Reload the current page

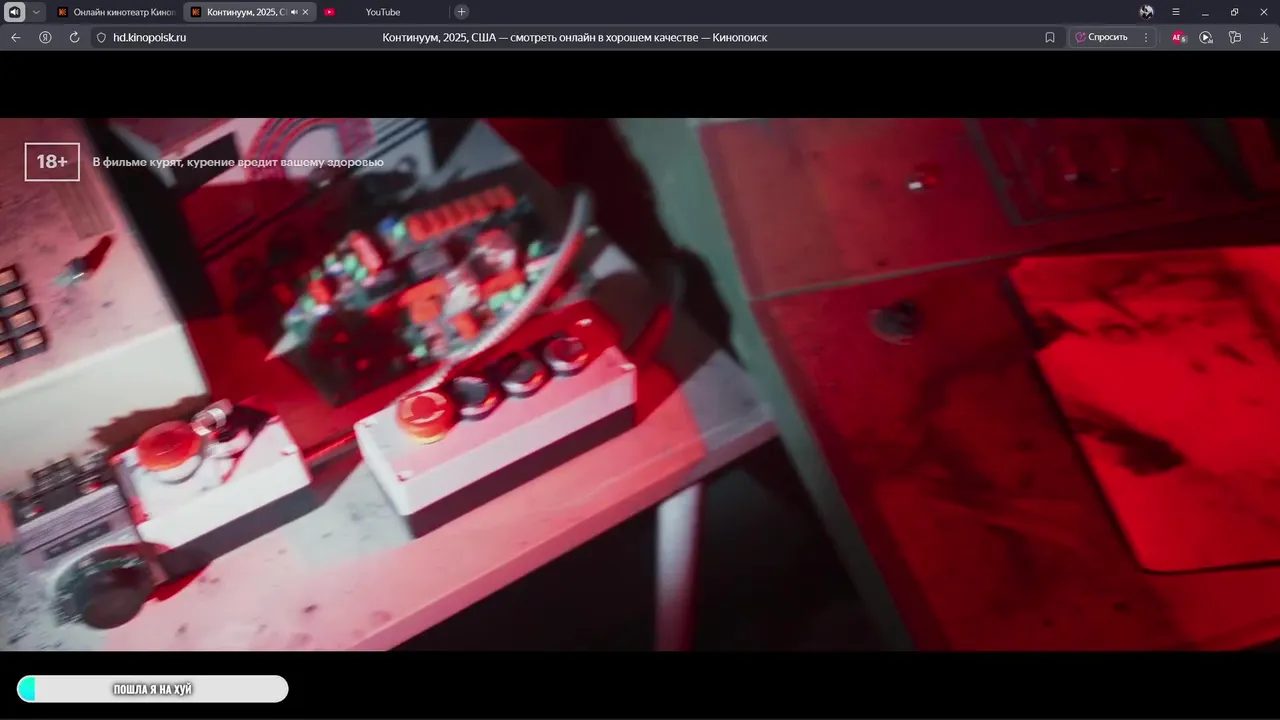[74, 37]
